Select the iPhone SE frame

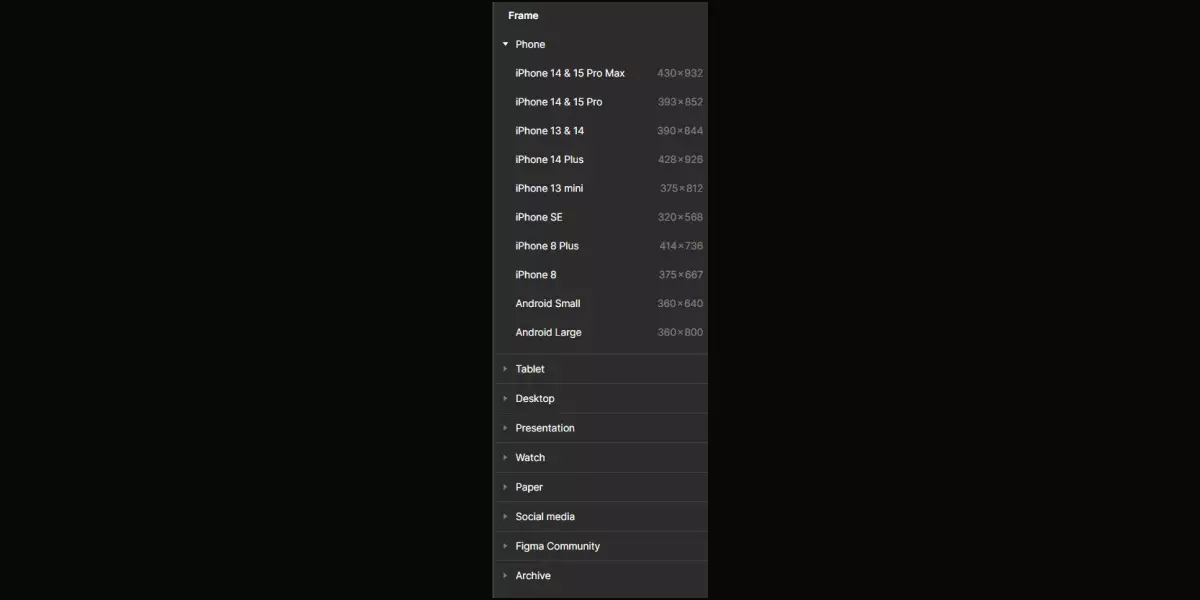[600, 217]
